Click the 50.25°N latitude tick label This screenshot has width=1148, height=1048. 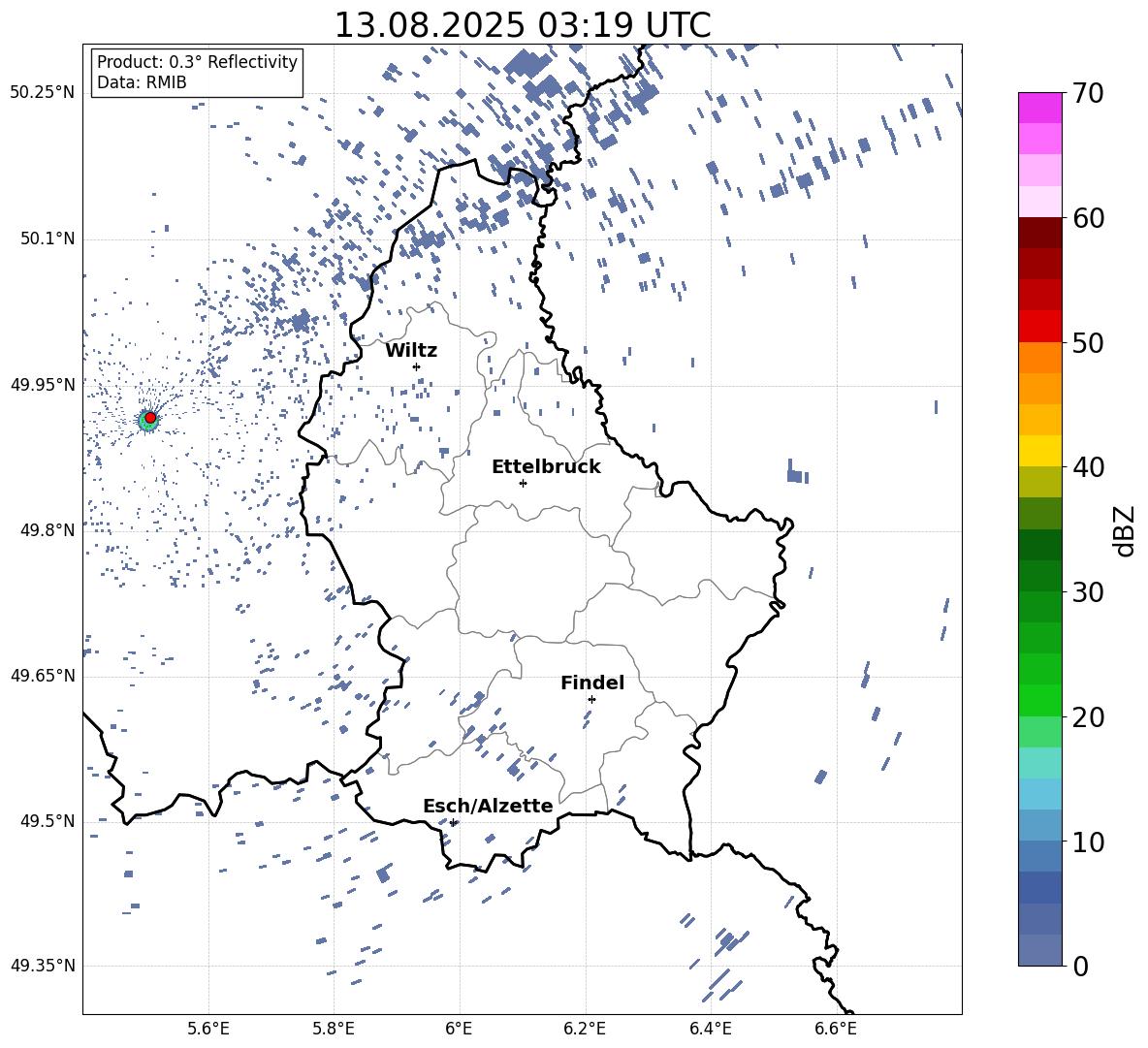click(x=43, y=93)
